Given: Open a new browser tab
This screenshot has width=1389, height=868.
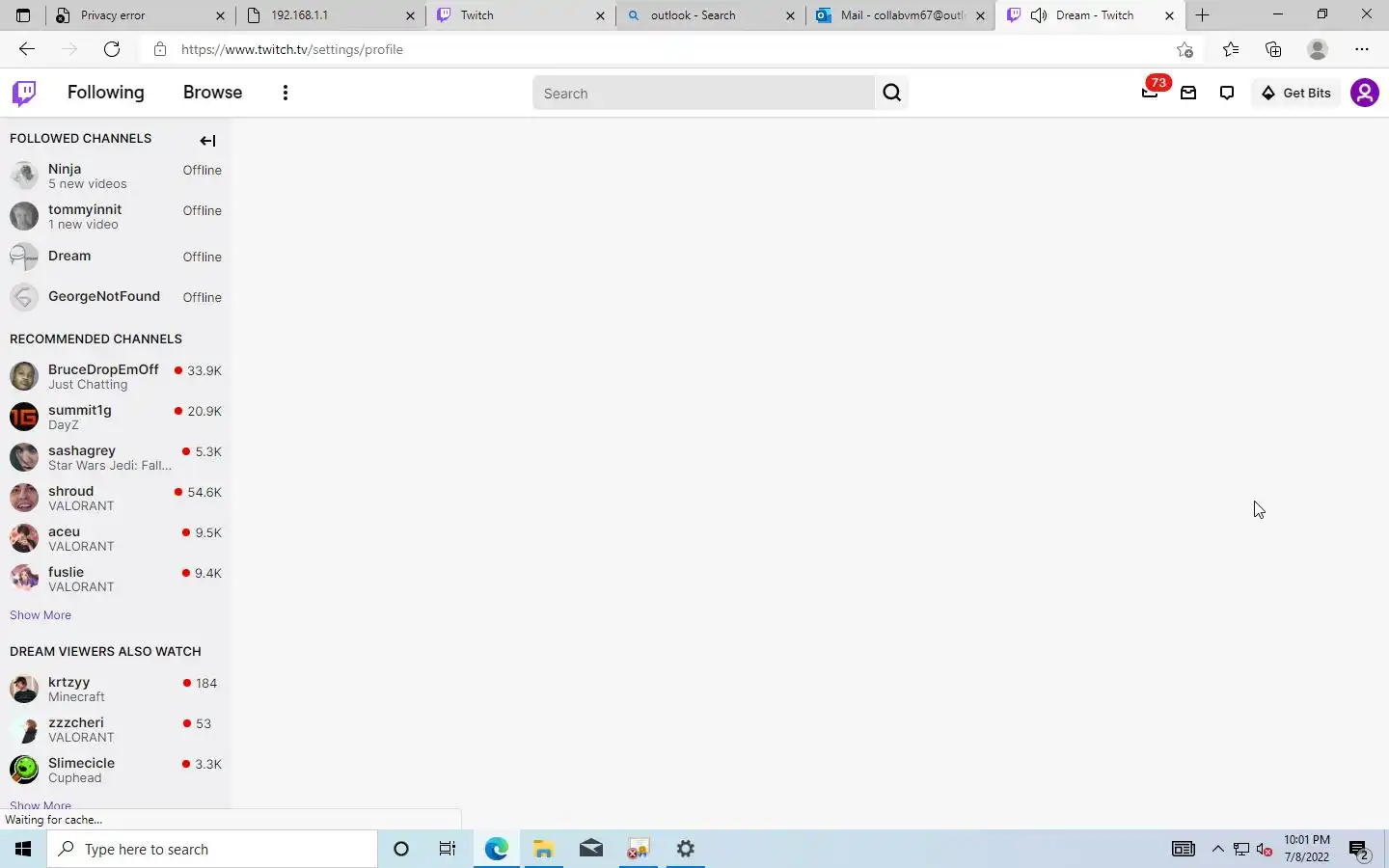Looking at the screenshot, I should point(1203,15).
